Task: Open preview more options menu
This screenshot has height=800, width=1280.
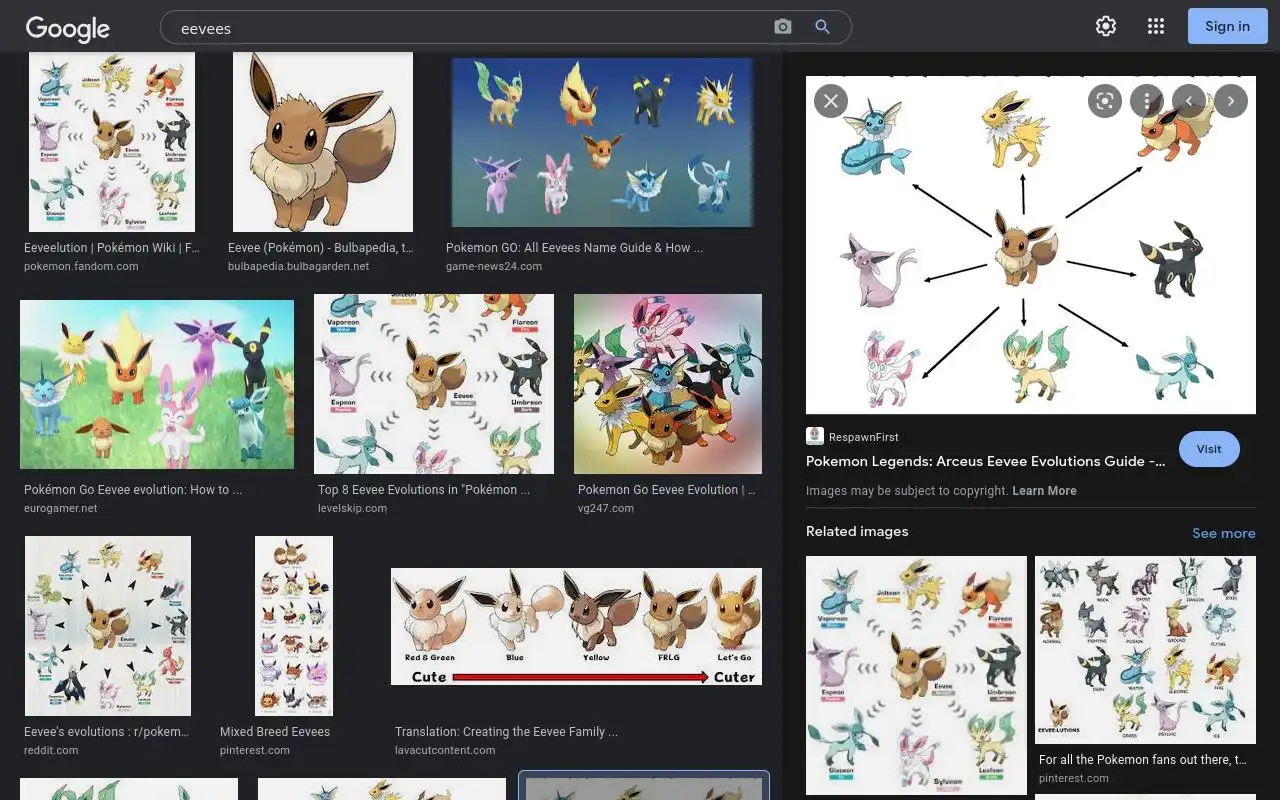Action: pyautogui.click(x=1147, y=101)
